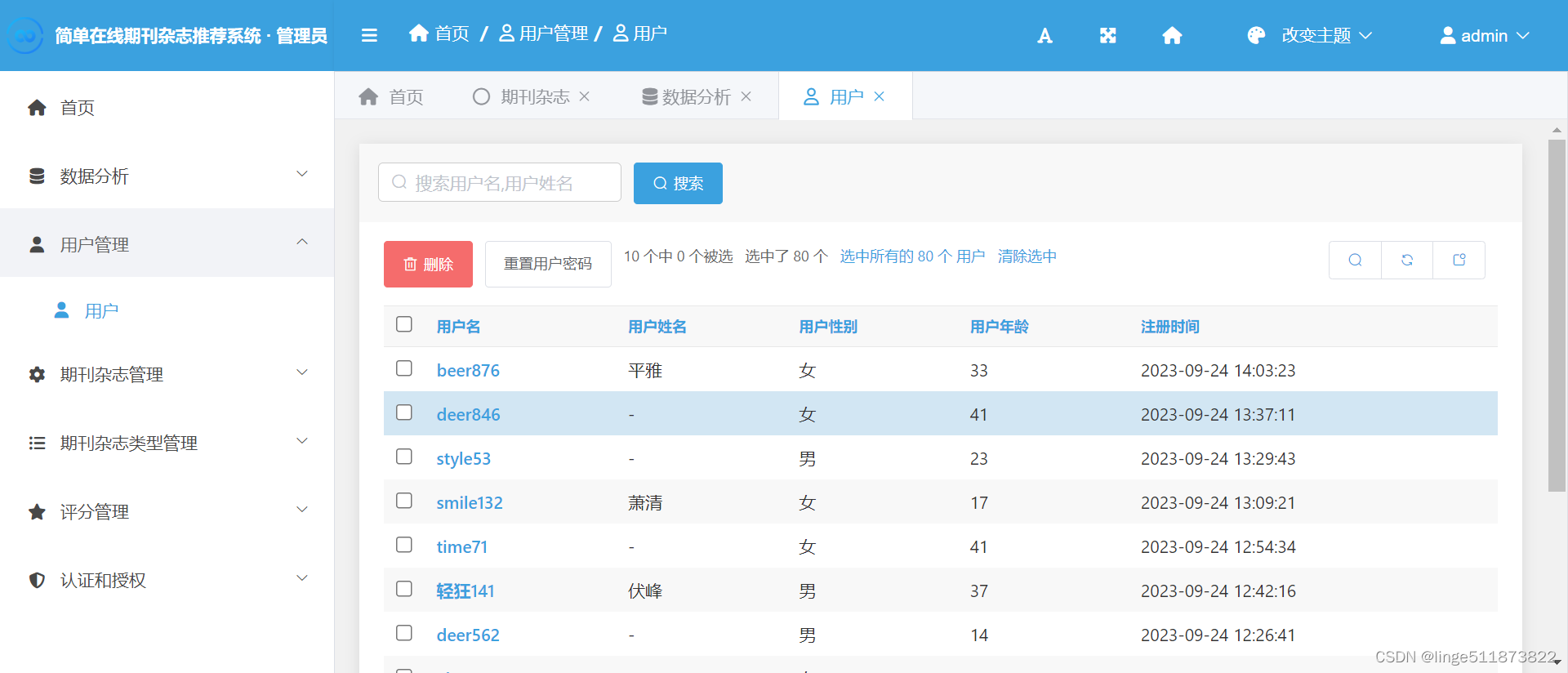Click the shield icon beside 认证和授权
Image resolution: width=1568 pixels, height=673 pixels.
point(37,580)
